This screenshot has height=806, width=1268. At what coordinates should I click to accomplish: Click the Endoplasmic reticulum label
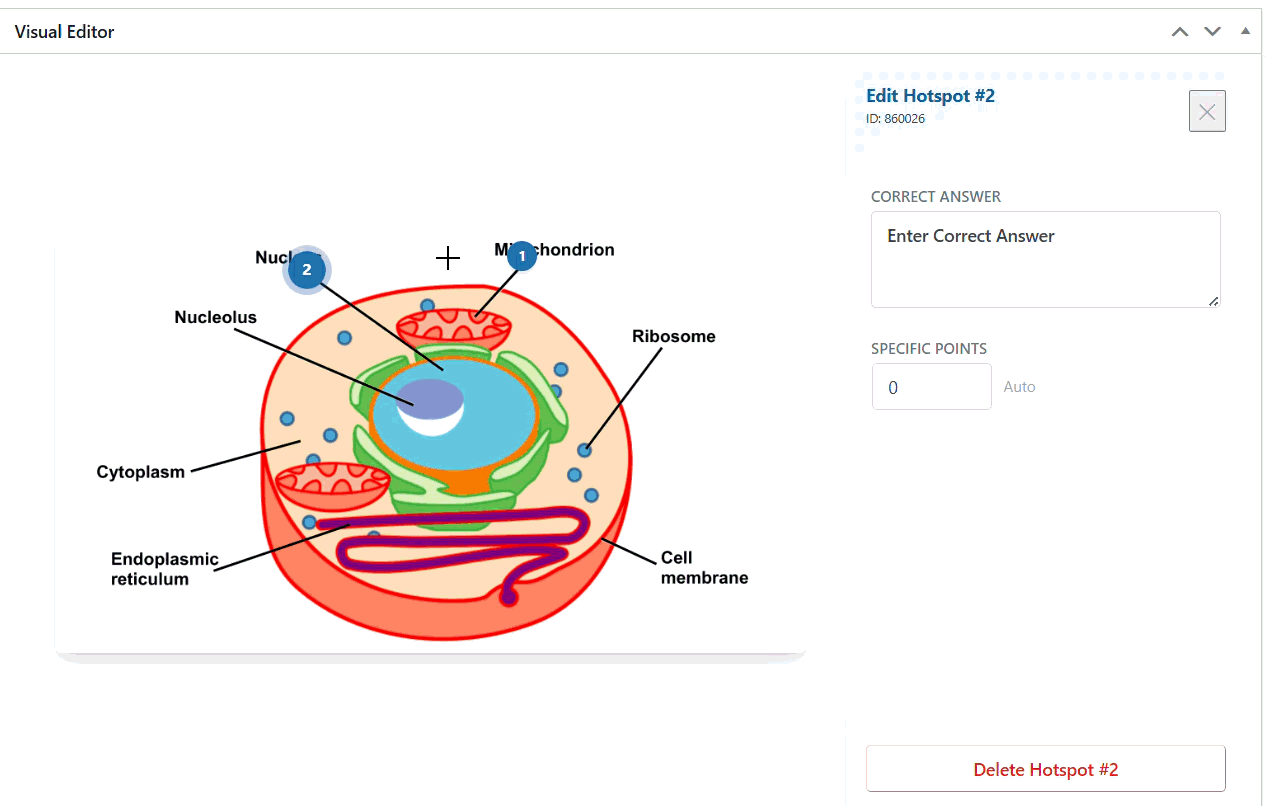point(166,568)
